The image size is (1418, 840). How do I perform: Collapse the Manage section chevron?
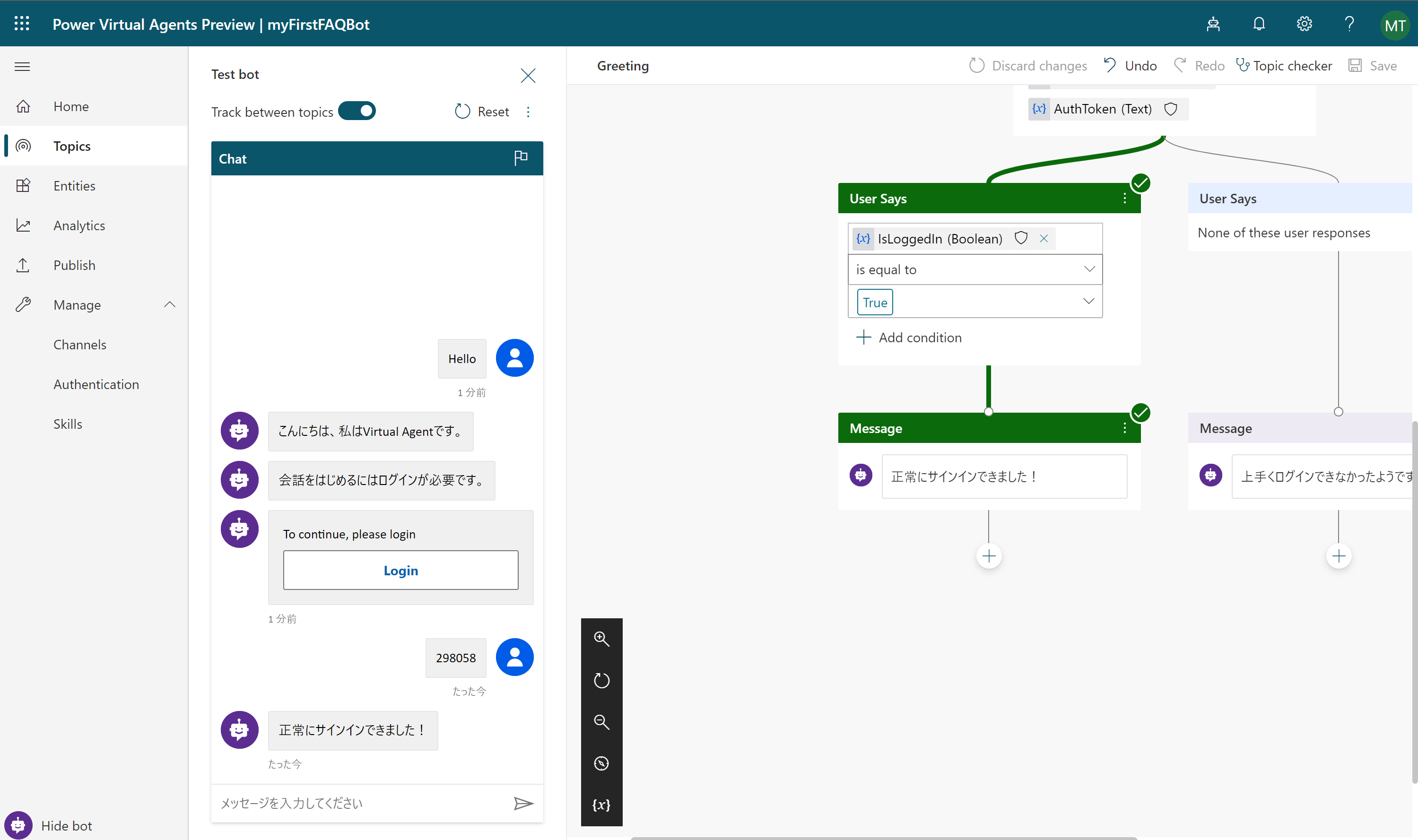click(x=170, y=304)
